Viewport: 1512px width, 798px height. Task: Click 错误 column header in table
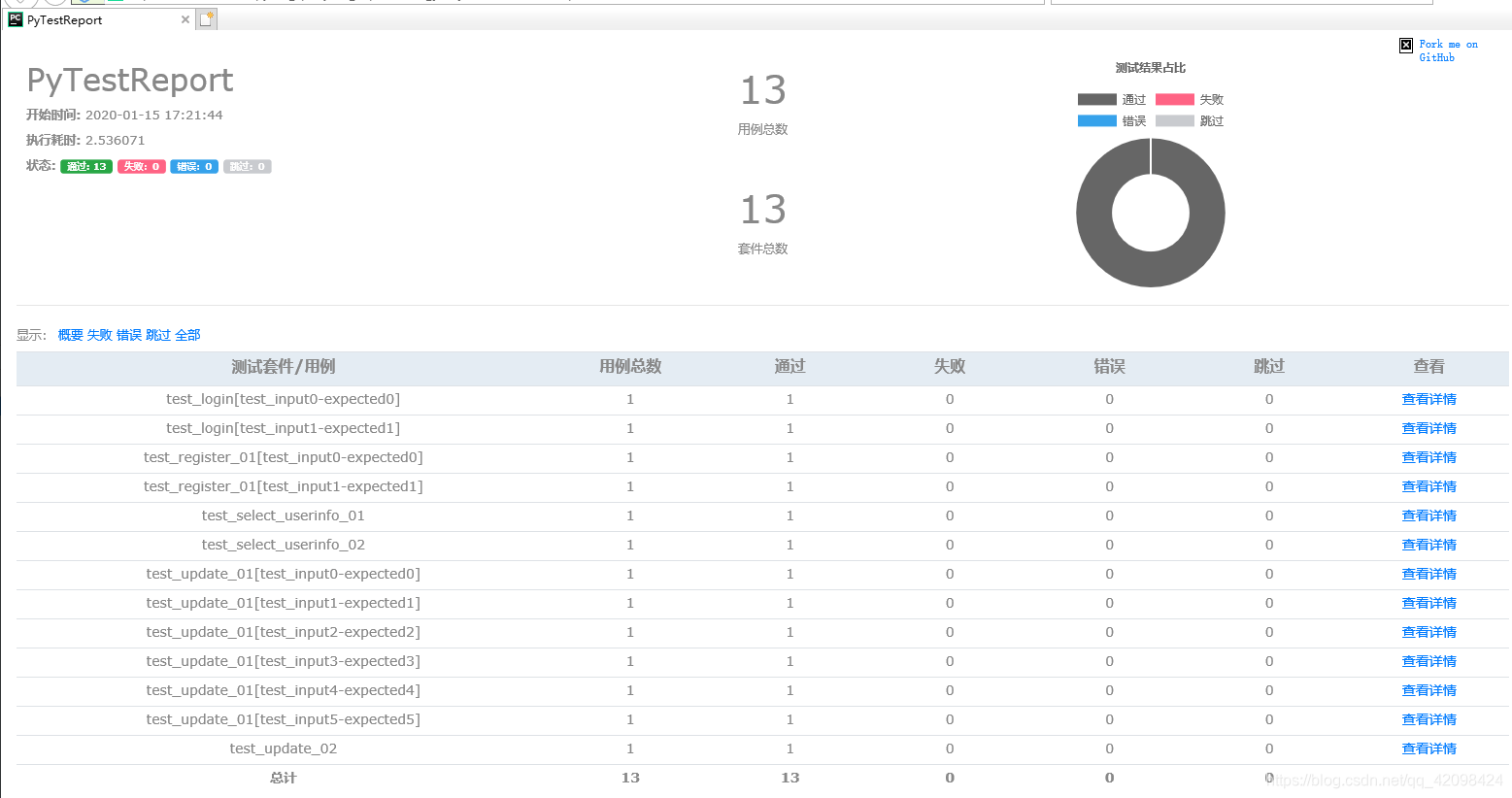click(x=1109, y=367)
